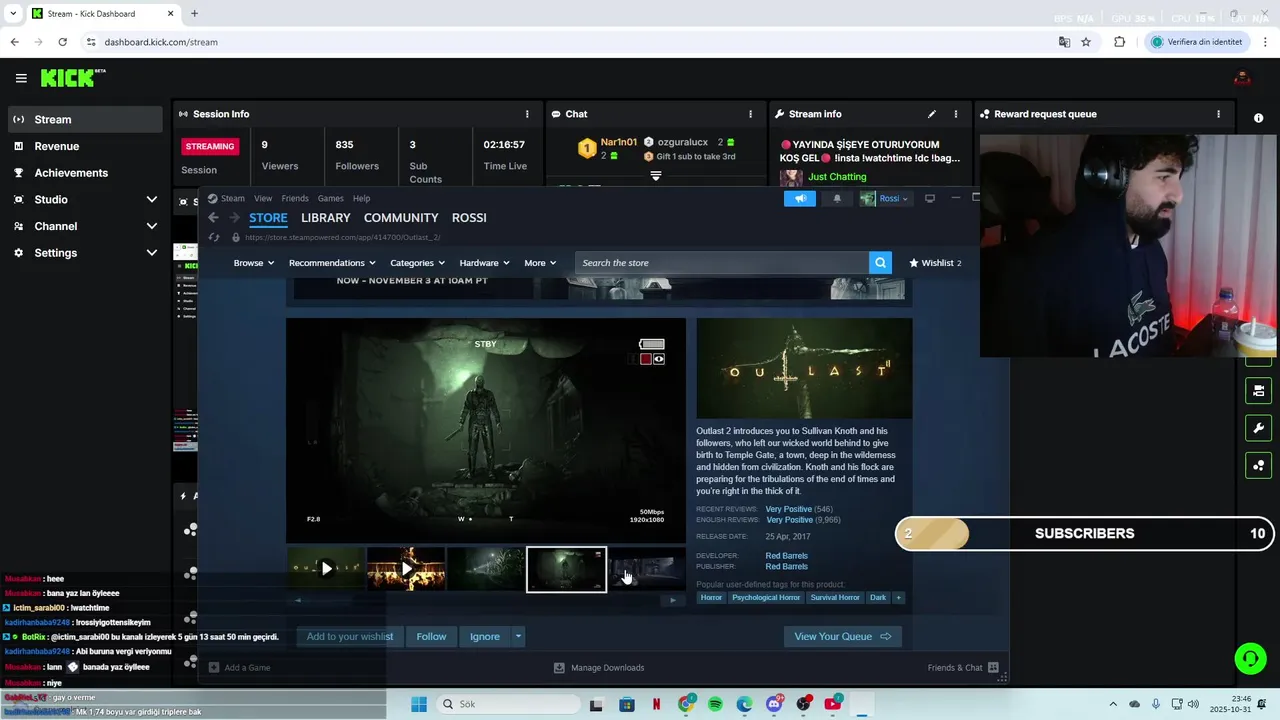
Task: Open Spotify from the taskbar
Action: pos(715,704)
